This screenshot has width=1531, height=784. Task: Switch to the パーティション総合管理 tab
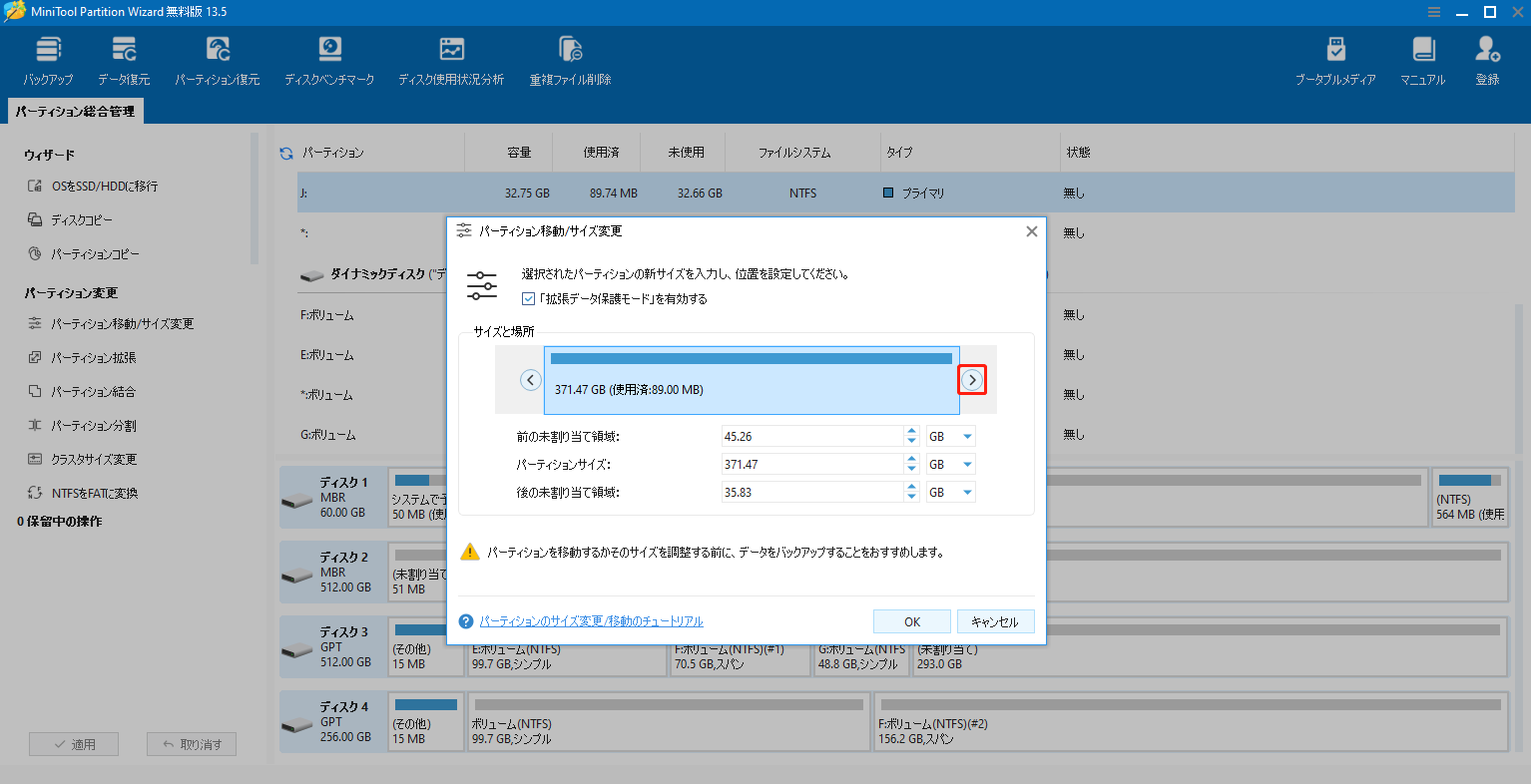point(75,113)
